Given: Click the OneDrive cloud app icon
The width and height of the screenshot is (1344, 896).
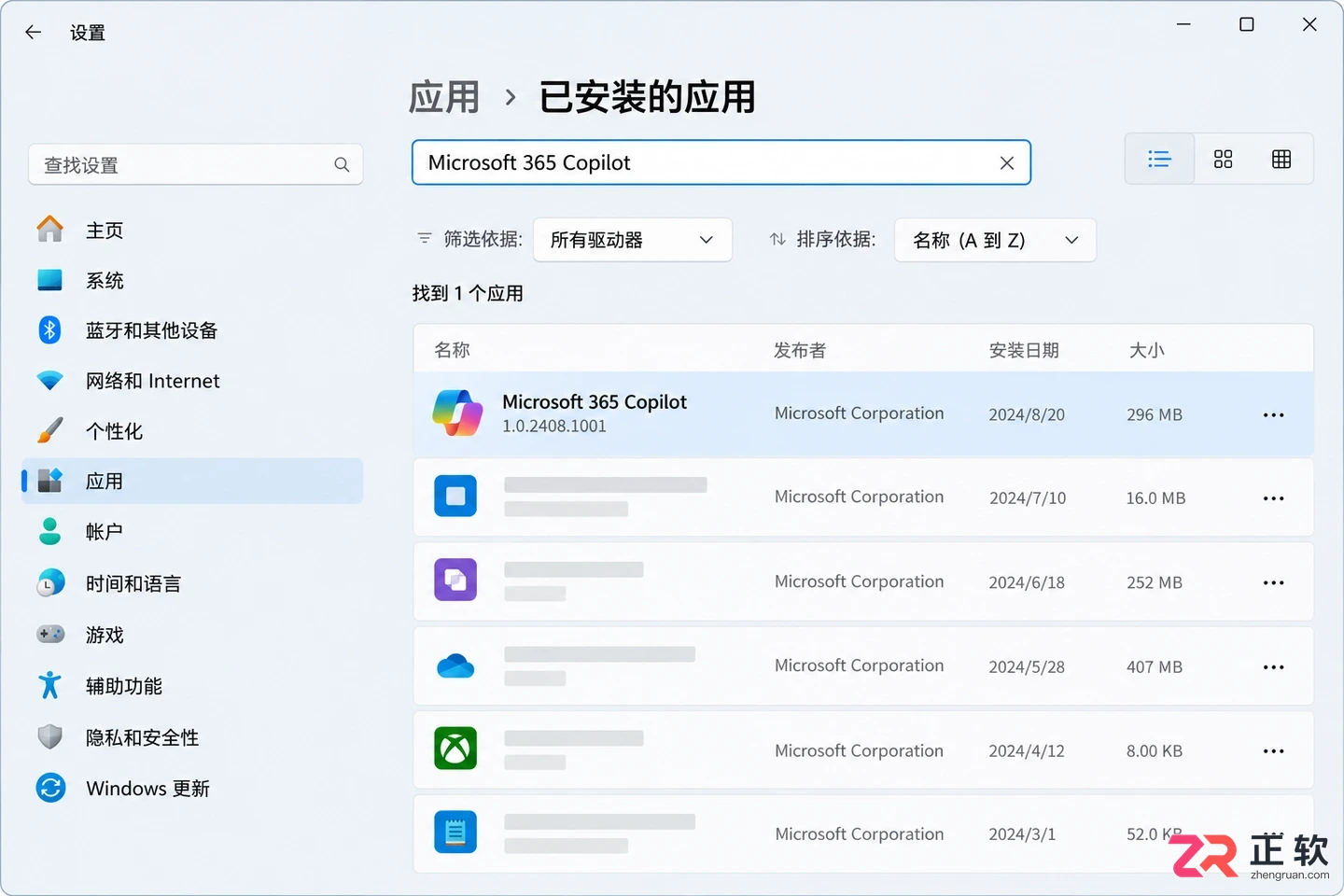Looking at the screenshot, I should click(455, 665).
